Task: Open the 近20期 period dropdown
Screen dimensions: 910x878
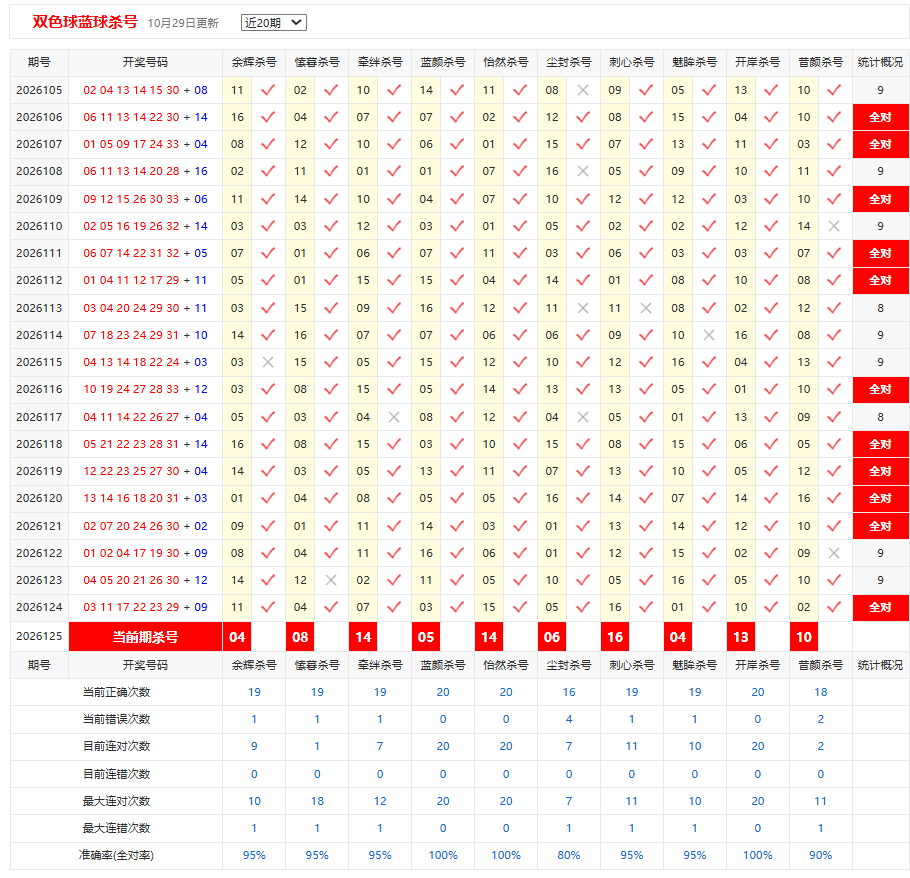Action: [273, 23]
